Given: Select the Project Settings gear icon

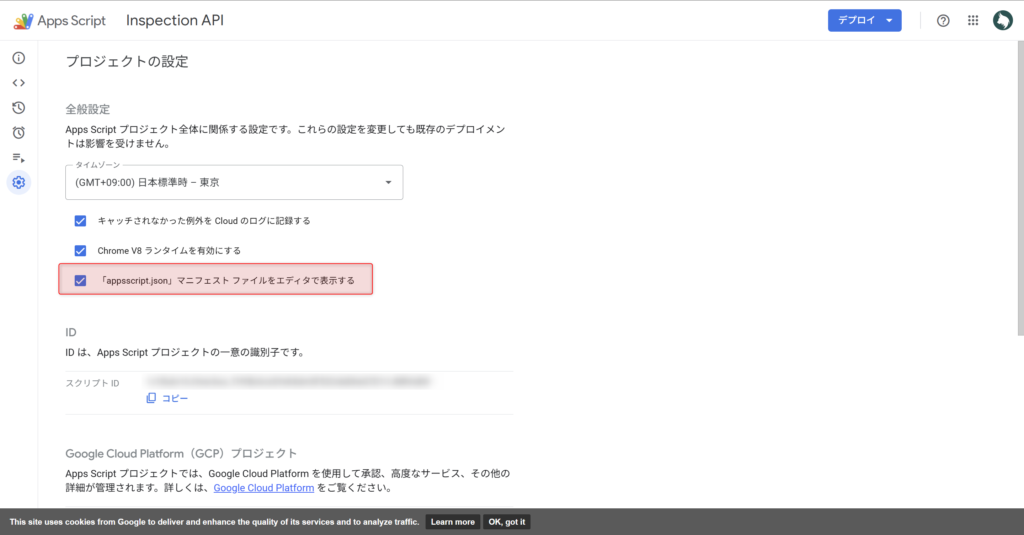Looking at the screenshot, I should 18,182.
